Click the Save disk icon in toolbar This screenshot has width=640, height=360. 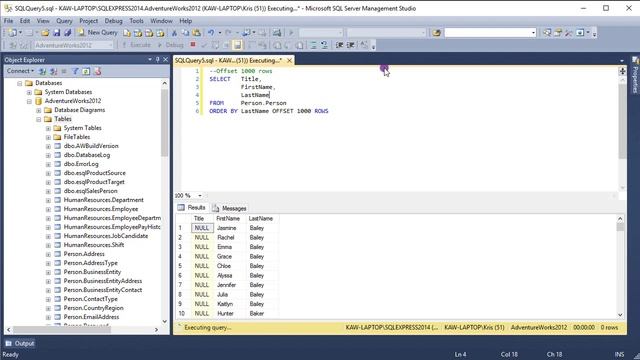point(57,33)
